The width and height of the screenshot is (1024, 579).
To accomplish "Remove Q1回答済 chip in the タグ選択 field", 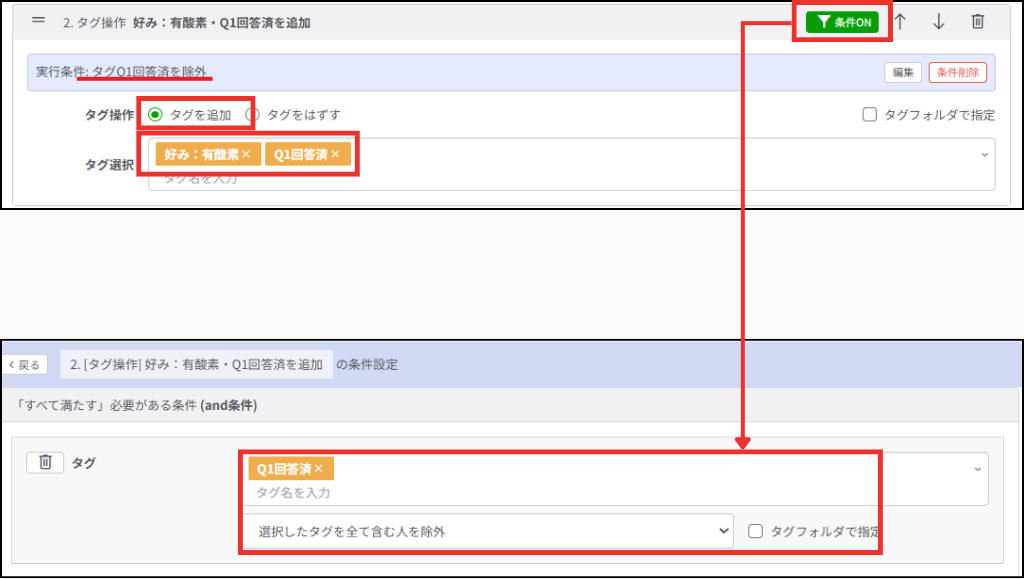I will [336, 155].
